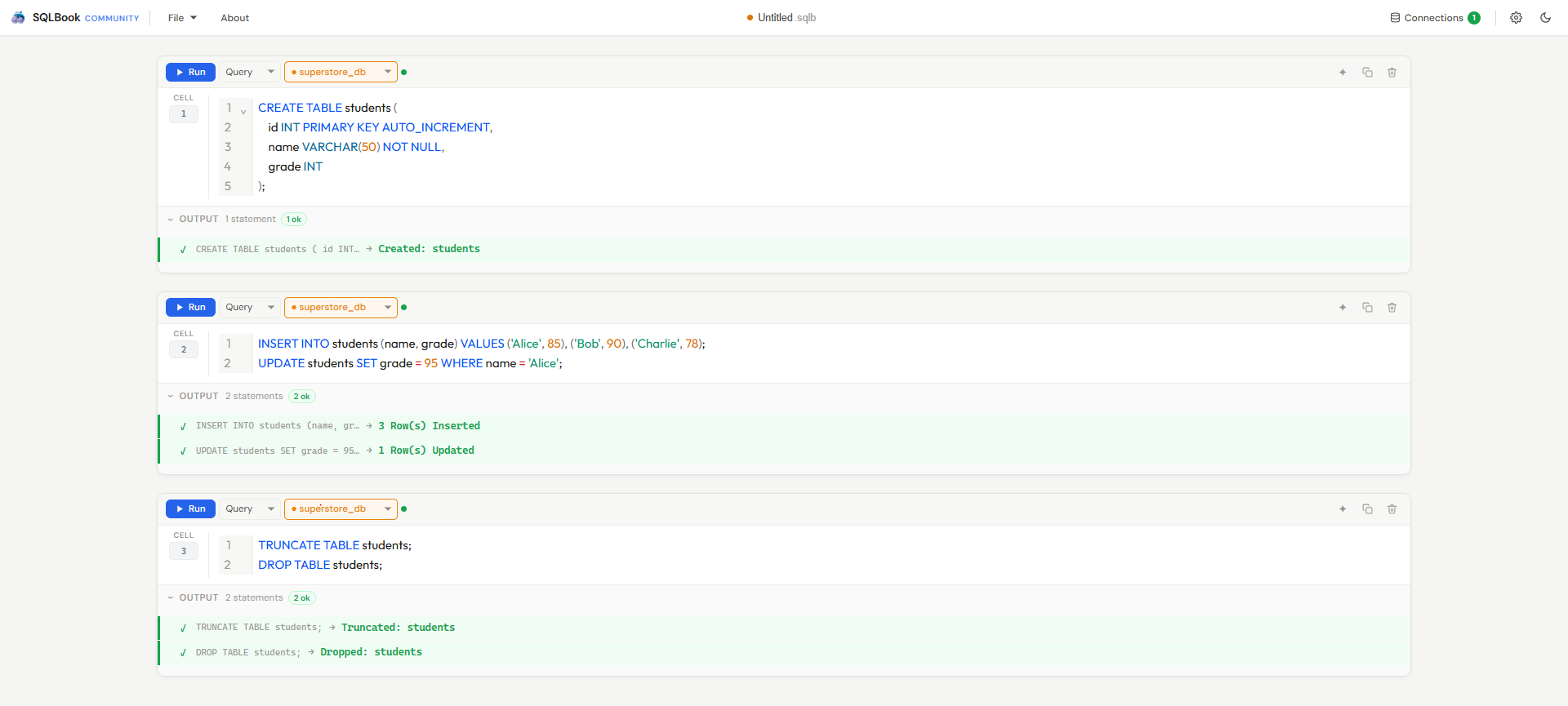This screenshot has height=706, width=1568.
Task: Click the '1 ok' status badge
Action: click(x=294, y=219)
